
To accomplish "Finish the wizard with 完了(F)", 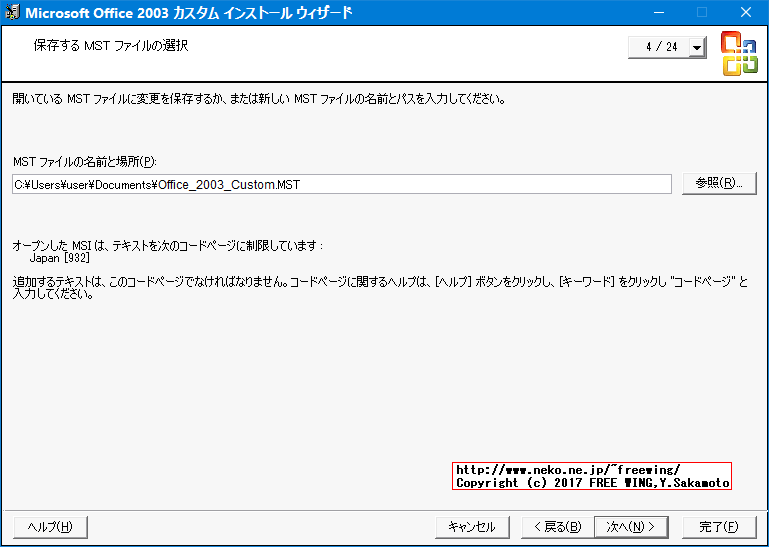I will click(x=719, y=527).
